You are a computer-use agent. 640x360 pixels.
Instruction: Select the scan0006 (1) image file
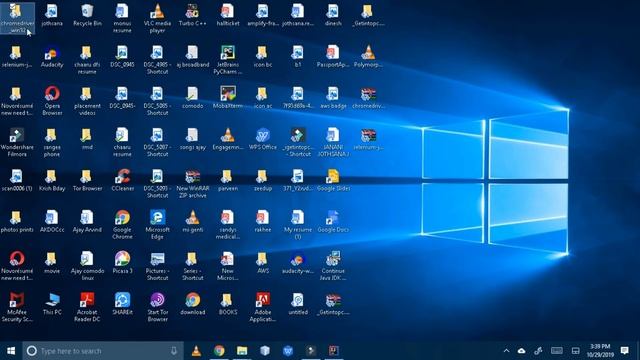(17, 180)
